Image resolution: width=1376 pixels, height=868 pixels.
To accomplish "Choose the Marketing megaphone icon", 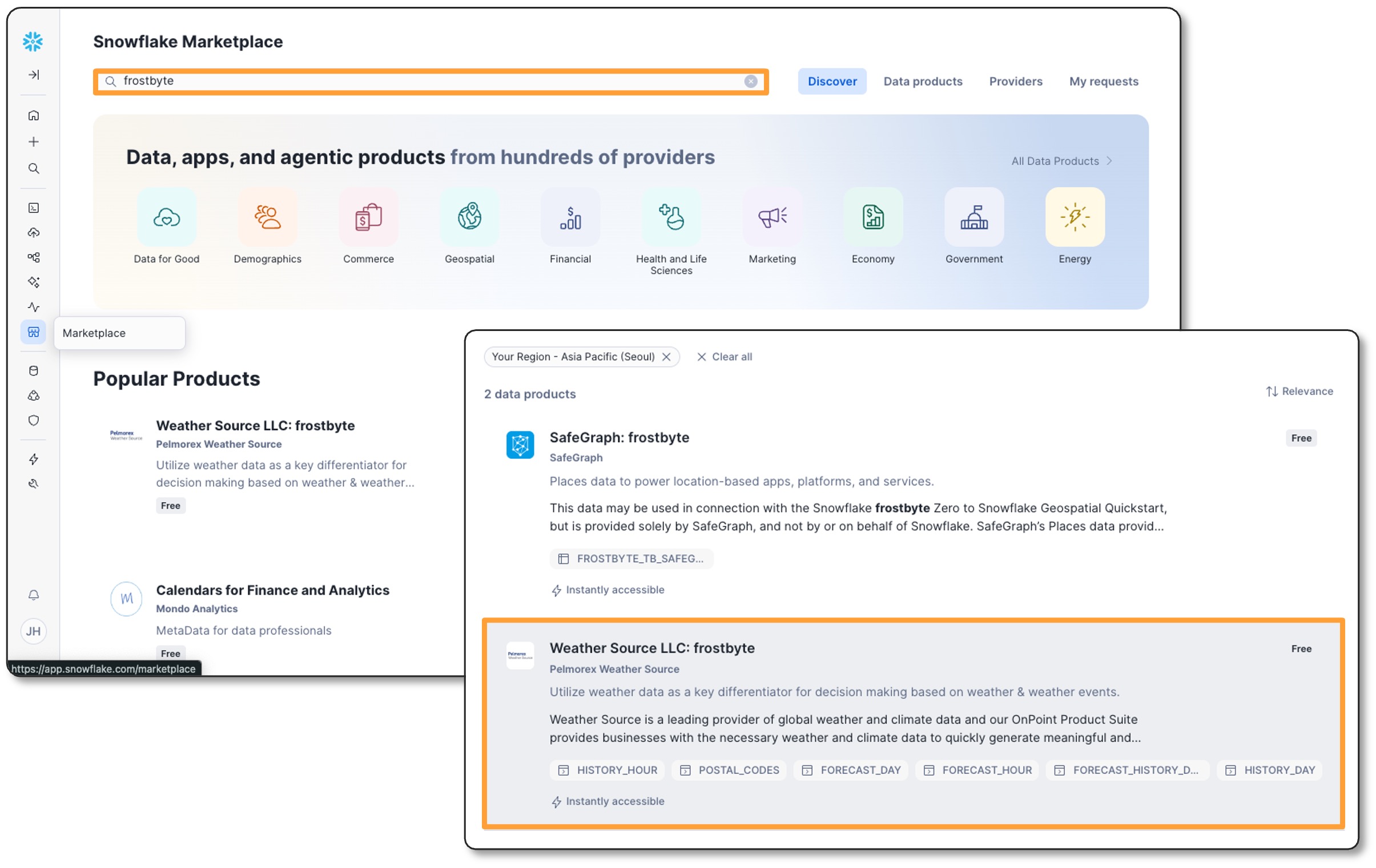I will (x=772, y=217).
